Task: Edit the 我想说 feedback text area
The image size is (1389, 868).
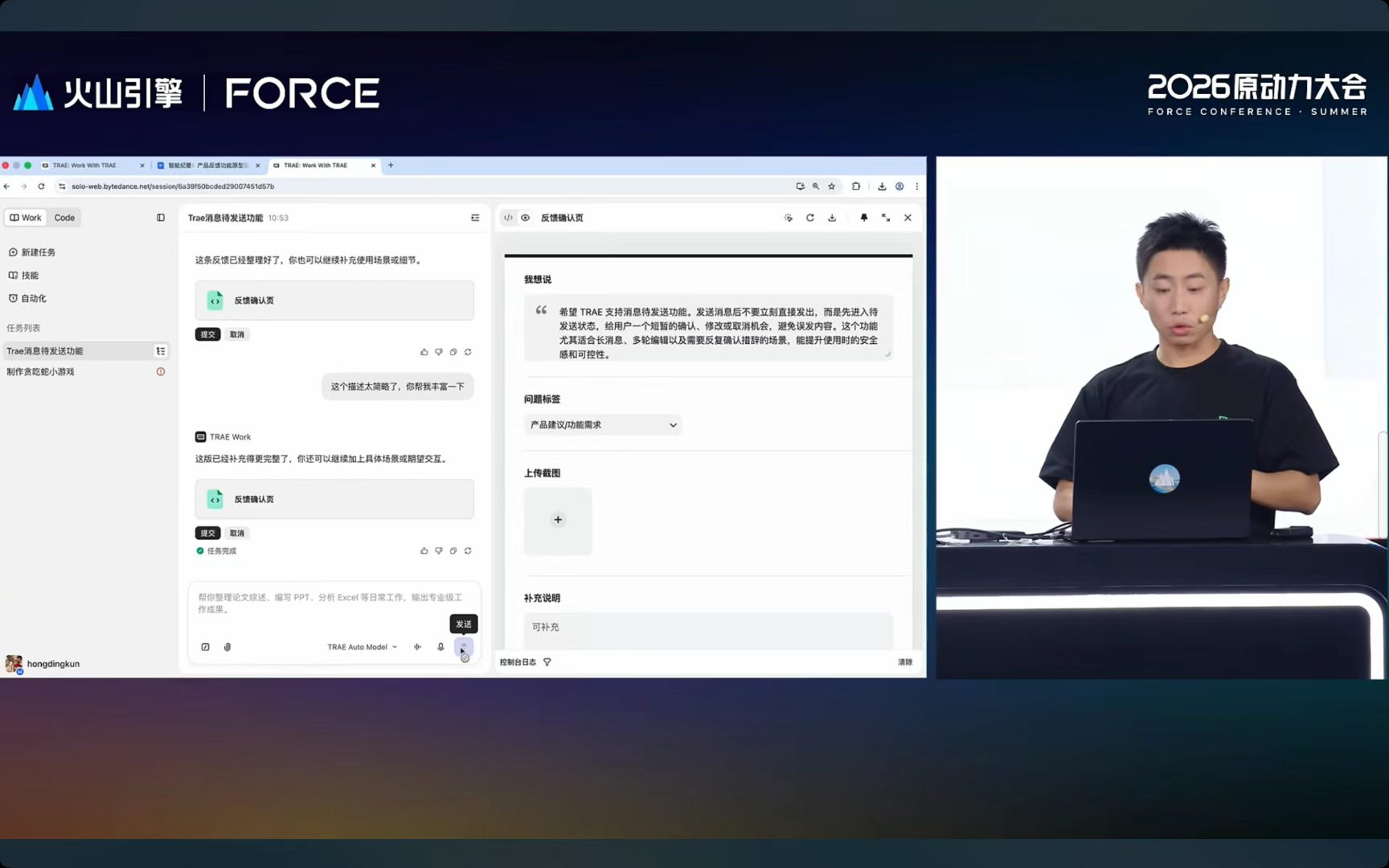Action: 708,328
